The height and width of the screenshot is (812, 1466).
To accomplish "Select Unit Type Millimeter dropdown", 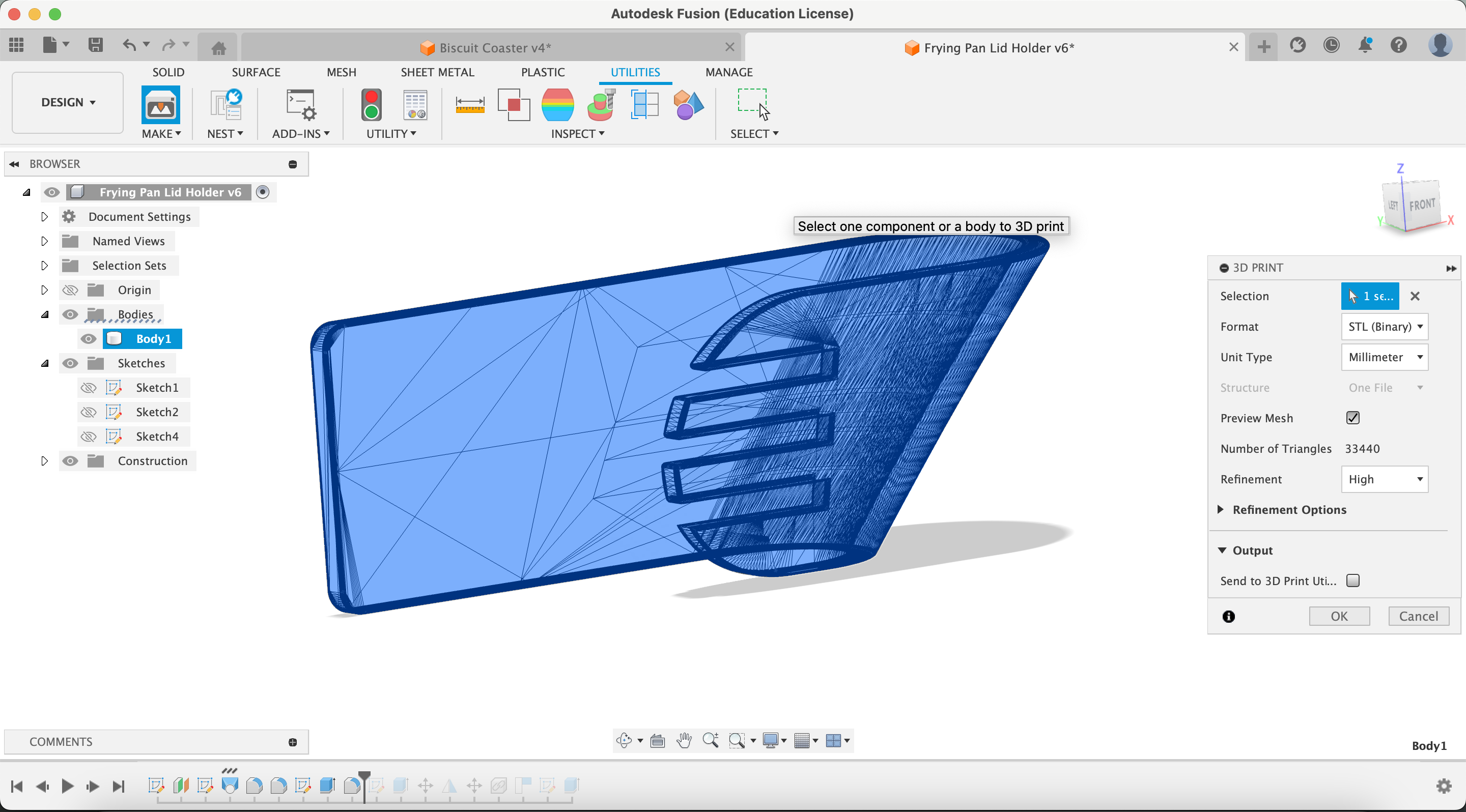I will click(x=1384, y=356).
